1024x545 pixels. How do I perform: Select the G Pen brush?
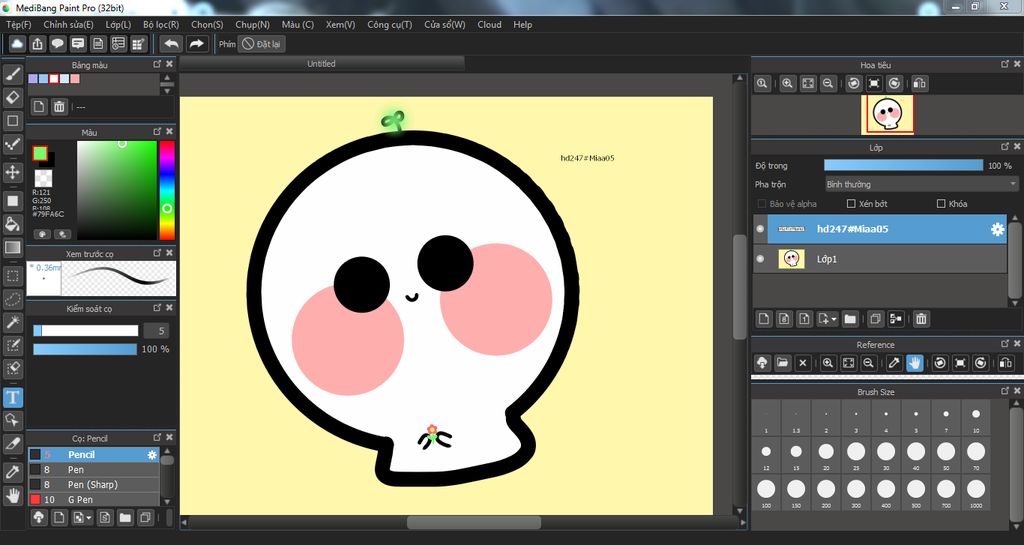point(93,499)
